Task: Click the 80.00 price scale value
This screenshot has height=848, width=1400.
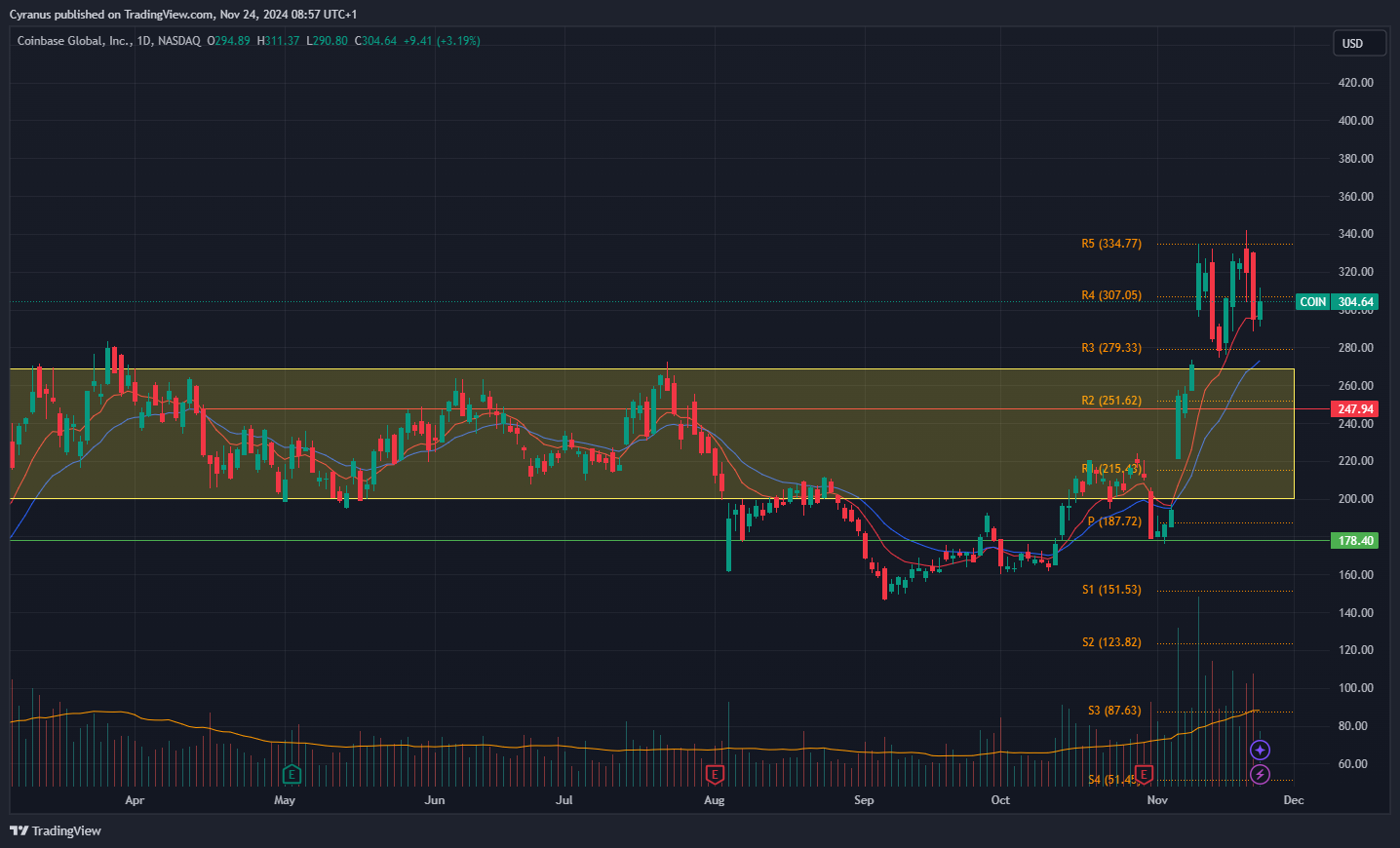Action: [x=1352, y=726]
